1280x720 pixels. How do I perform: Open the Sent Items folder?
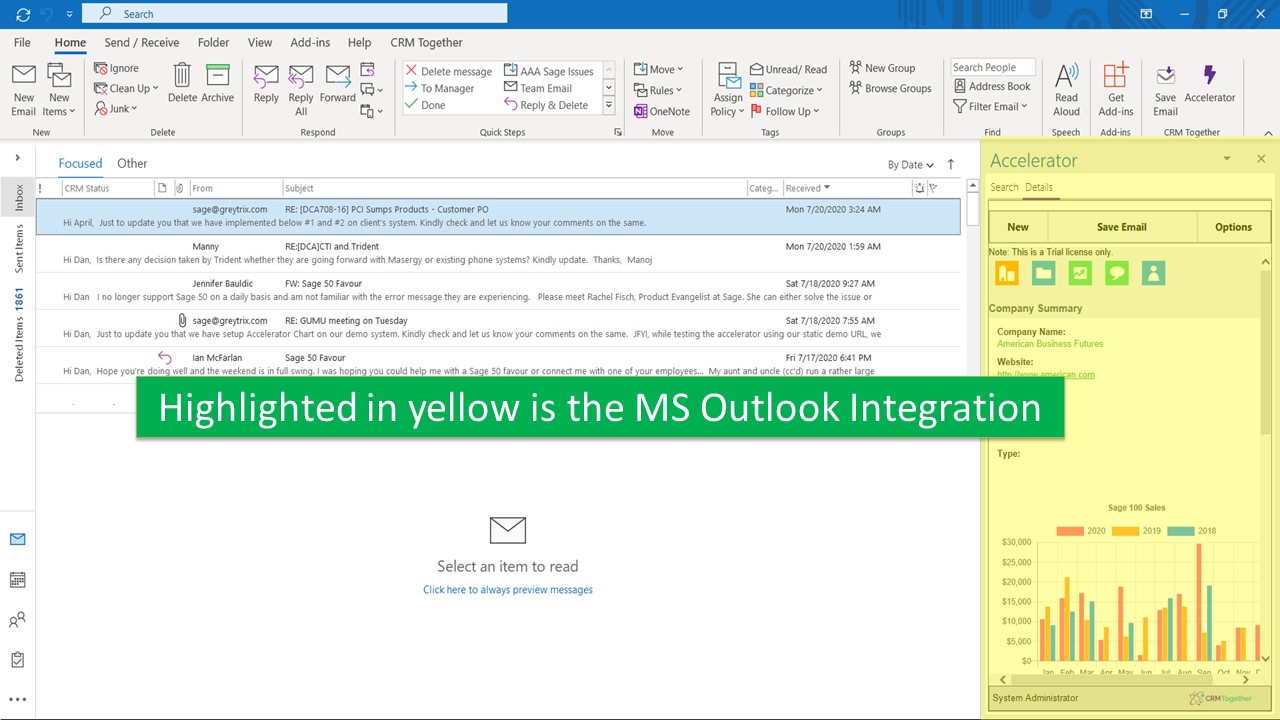tap(18, 249)
